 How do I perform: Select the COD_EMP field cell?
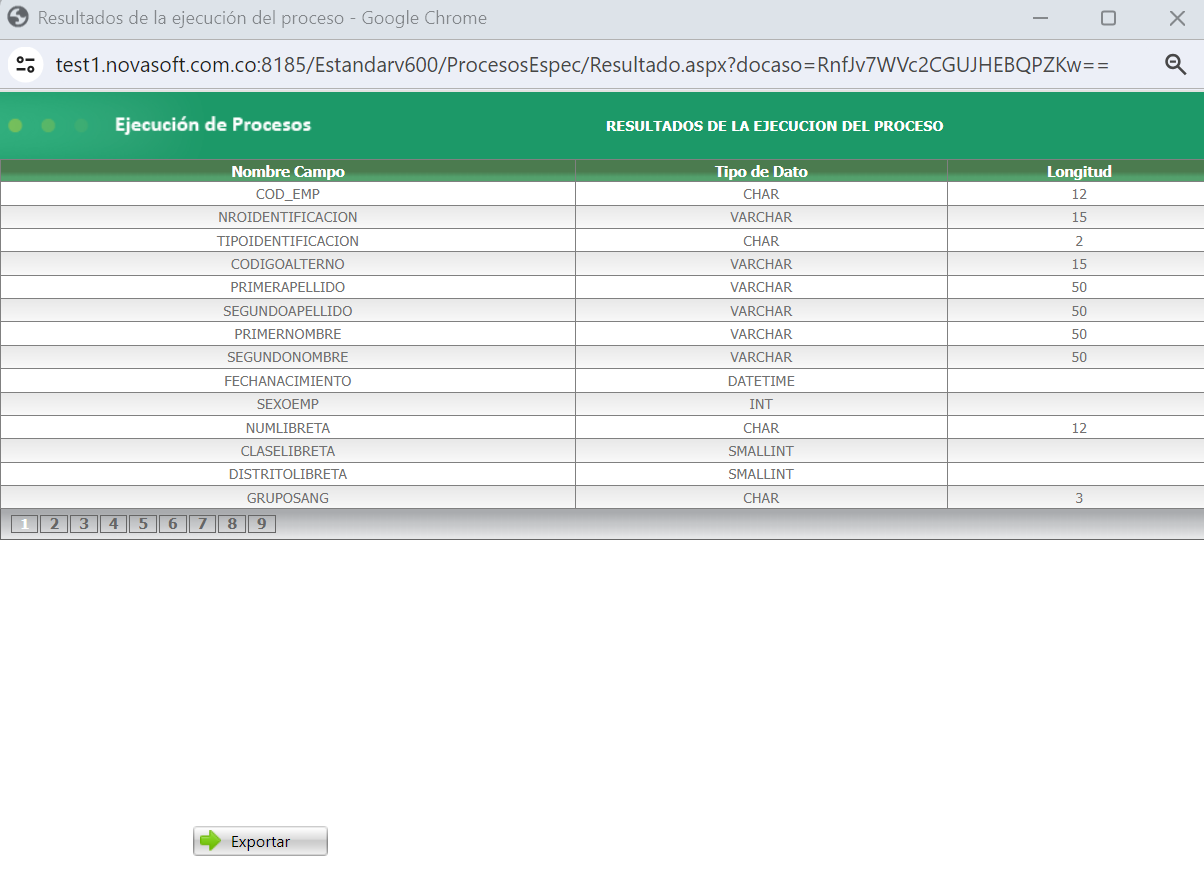[x=288, y=194]
